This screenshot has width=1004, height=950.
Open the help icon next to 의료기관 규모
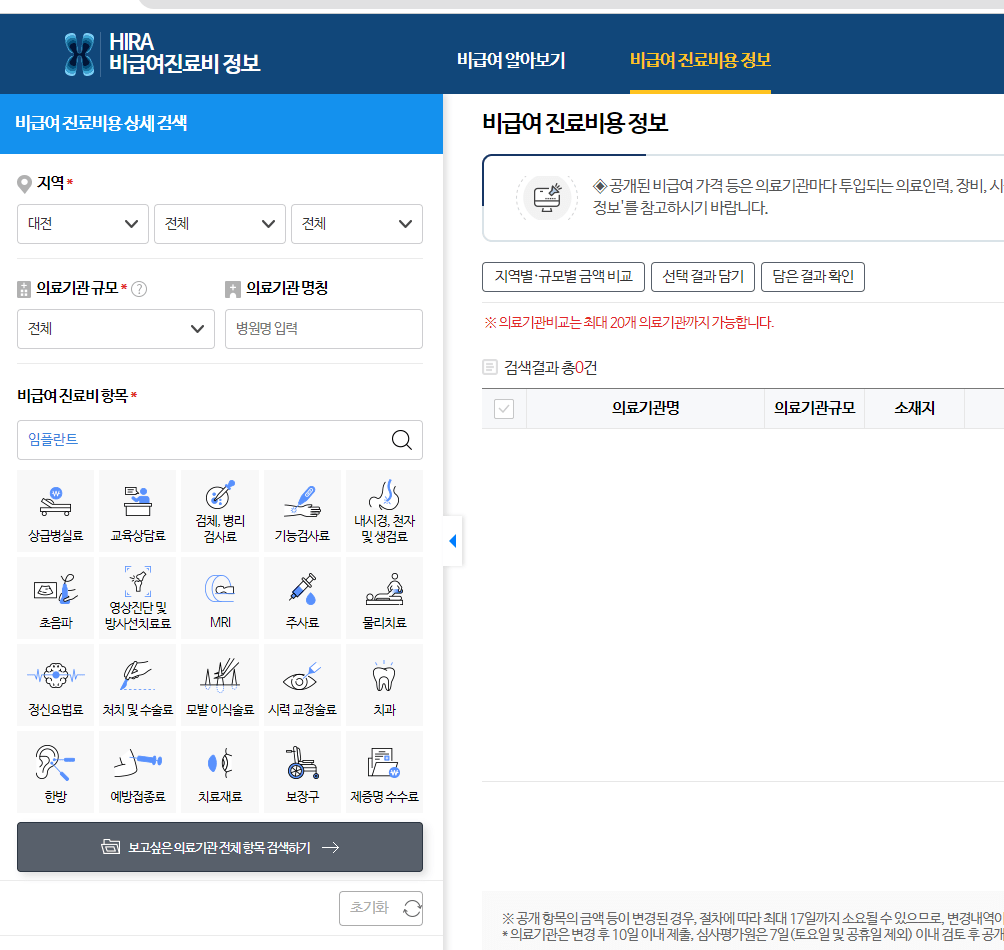click(x=139, y=289)
